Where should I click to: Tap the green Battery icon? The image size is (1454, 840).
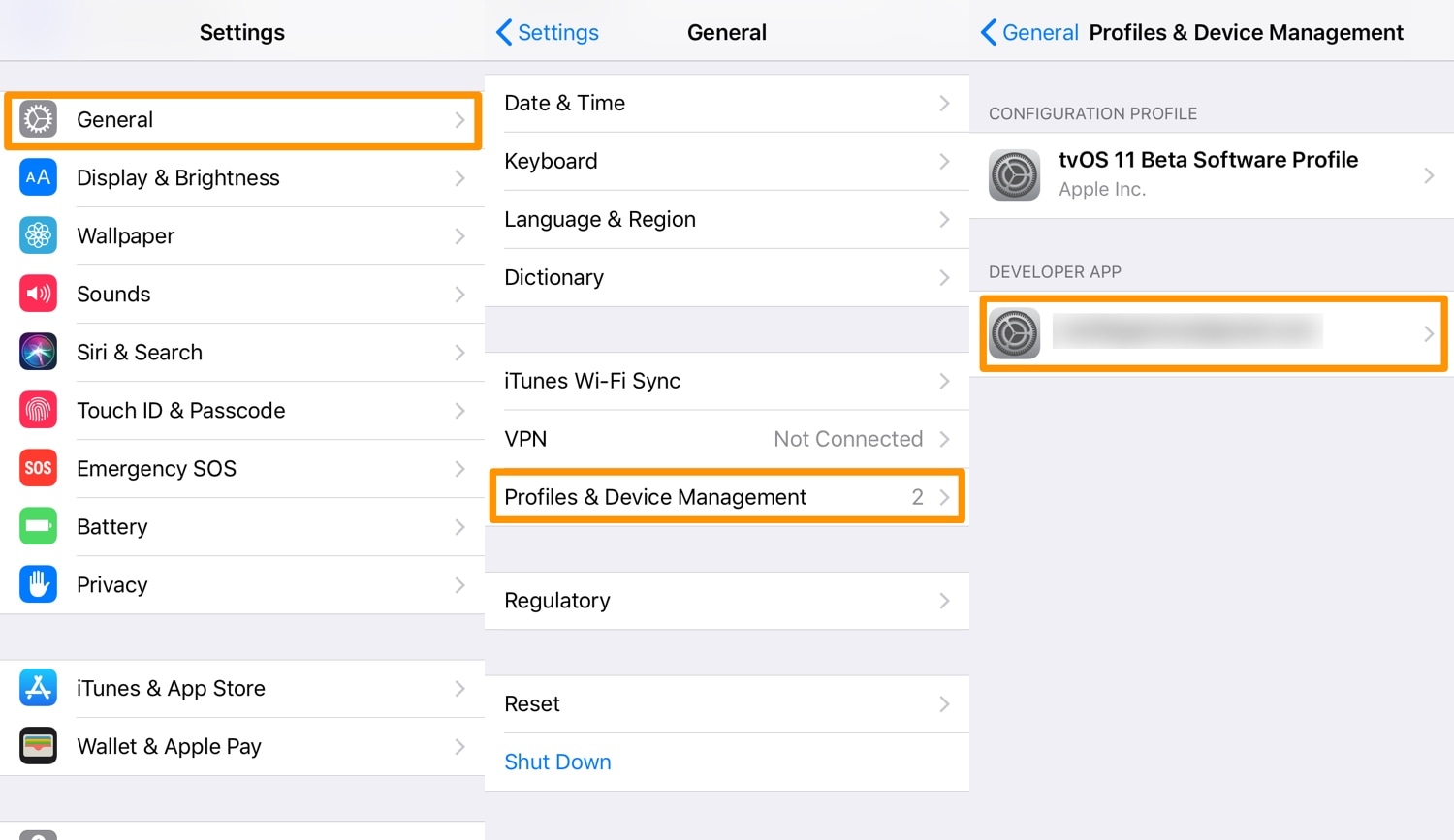(x=39, y=526)
